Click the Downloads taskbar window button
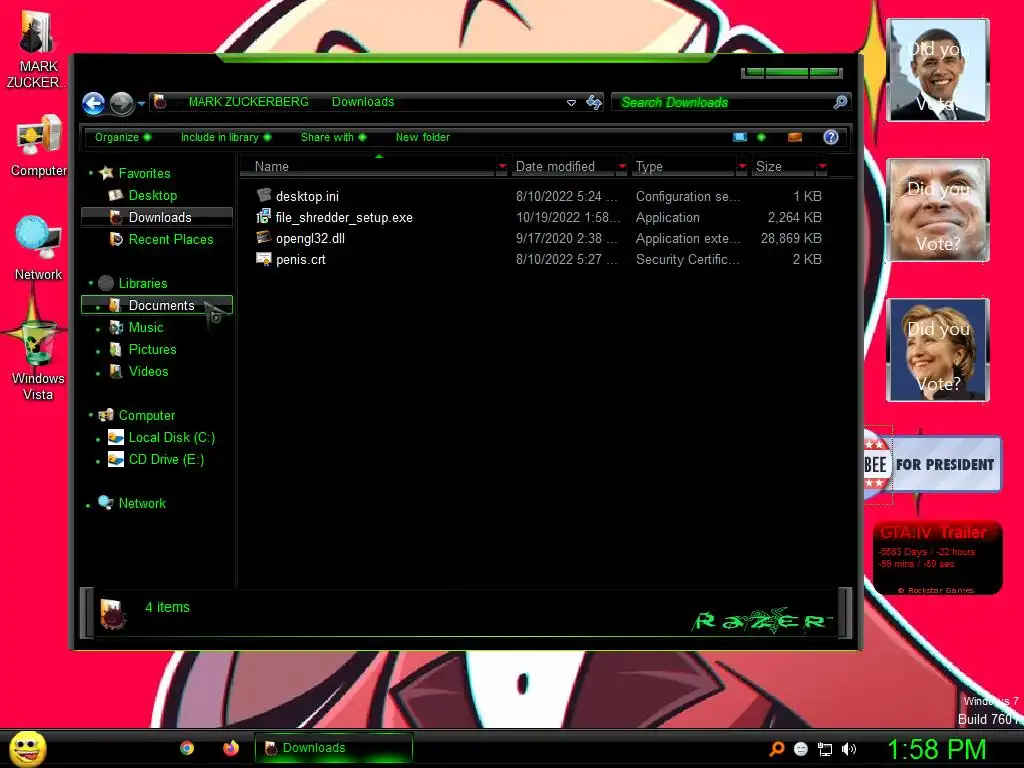This screenshot has width=1024, height=768. click(334, 748)
